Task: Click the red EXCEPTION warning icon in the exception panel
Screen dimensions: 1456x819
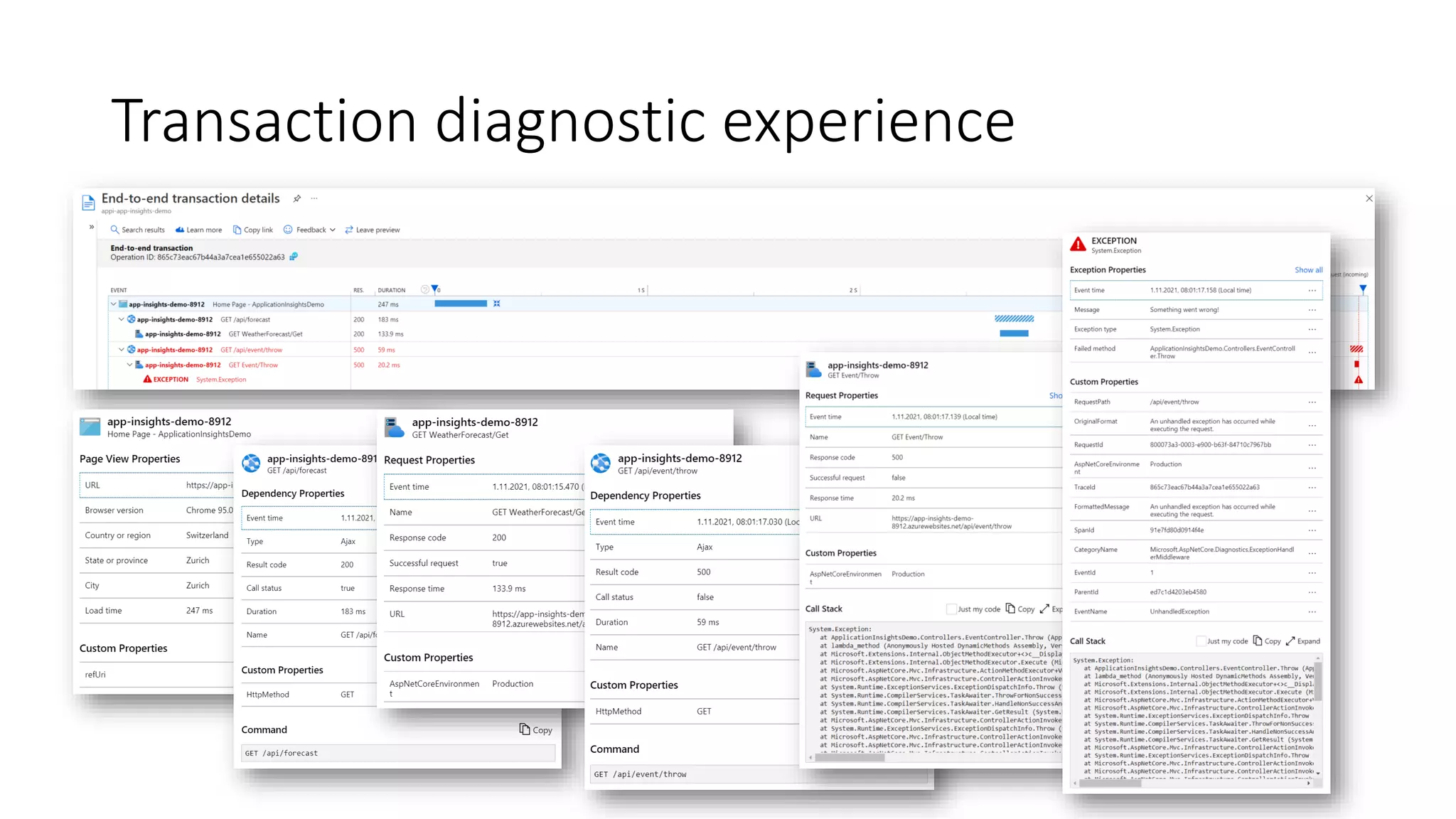Action: (x=1078, y=245)
